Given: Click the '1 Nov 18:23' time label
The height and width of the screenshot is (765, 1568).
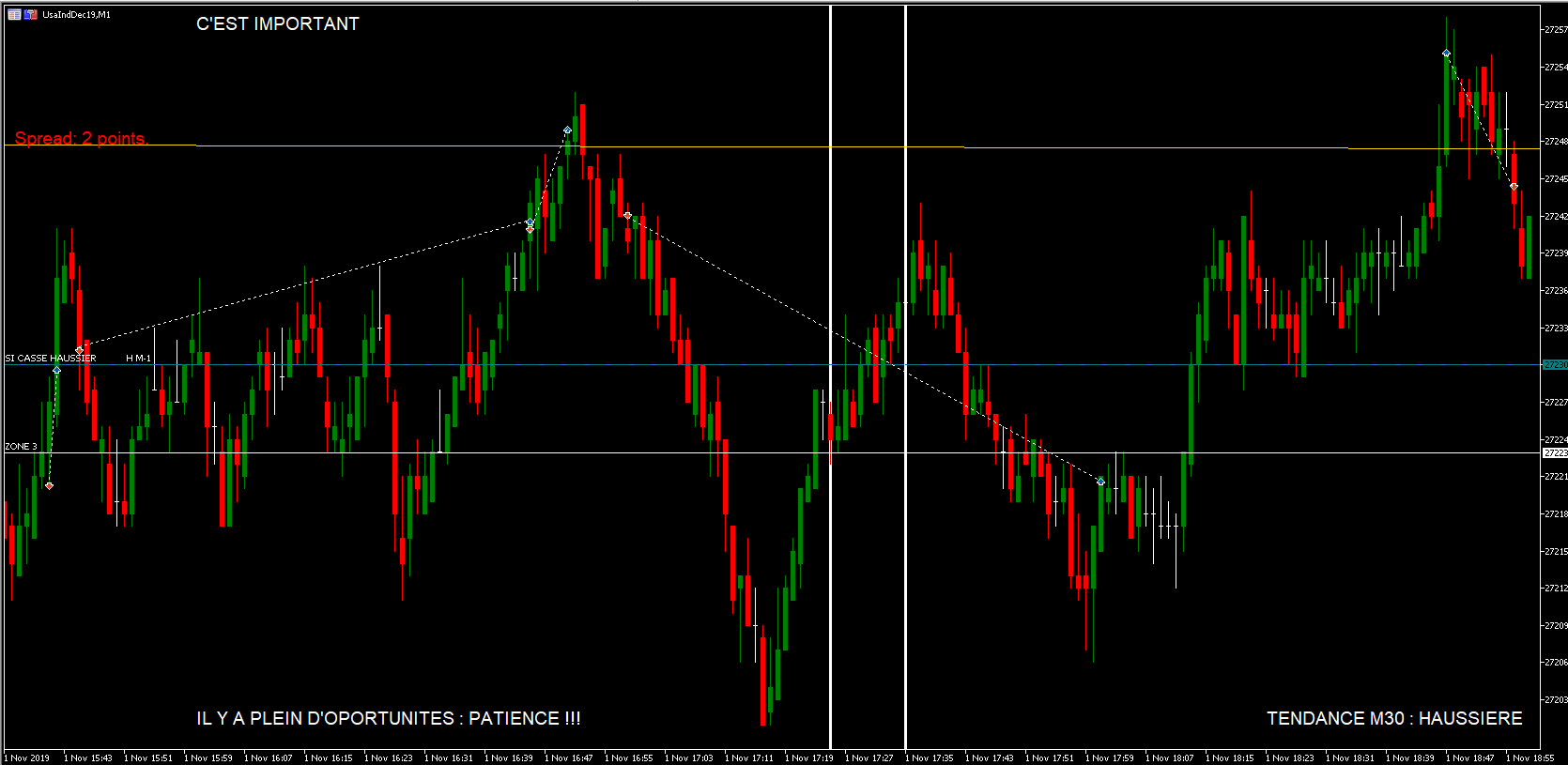Looking at the screenshot, I should pos(1290,757).
